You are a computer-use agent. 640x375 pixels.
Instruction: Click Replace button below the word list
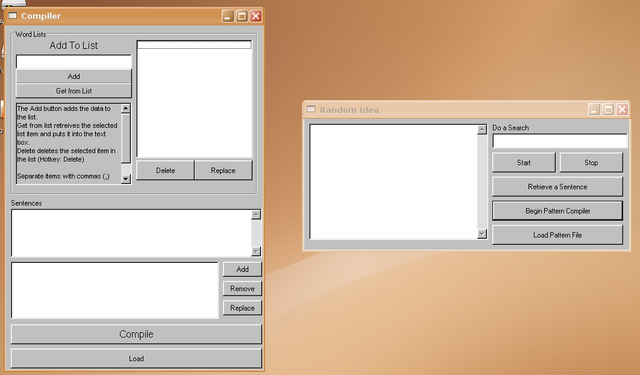pyautogui.click(x=223, y=171)
